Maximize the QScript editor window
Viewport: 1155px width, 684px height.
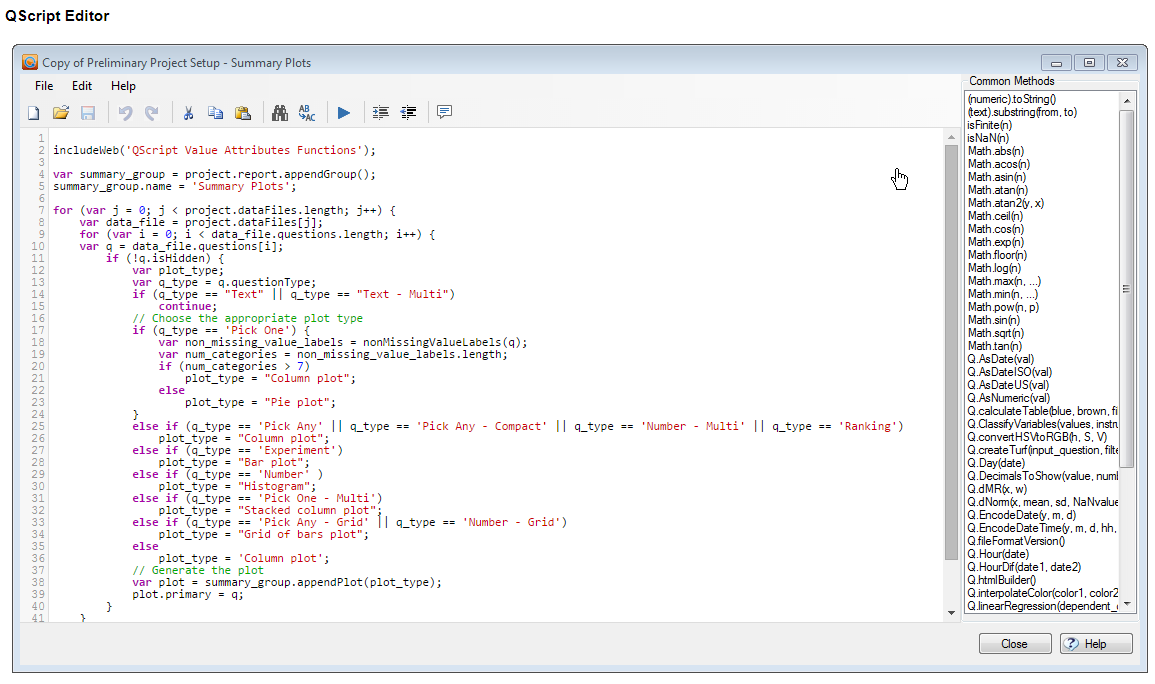[1089, 63]
